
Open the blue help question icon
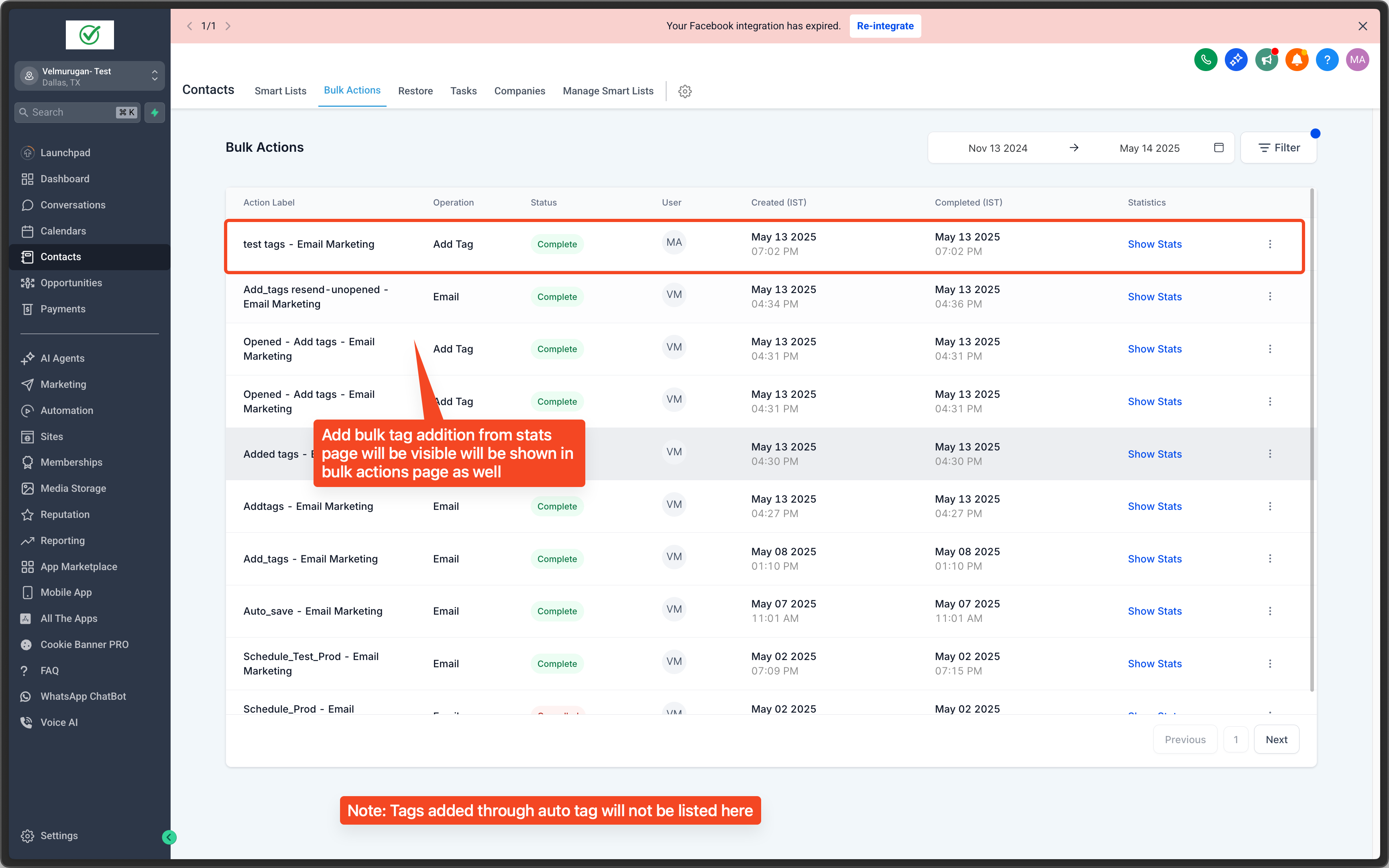pyautogui.click(x=1327, y=60)
